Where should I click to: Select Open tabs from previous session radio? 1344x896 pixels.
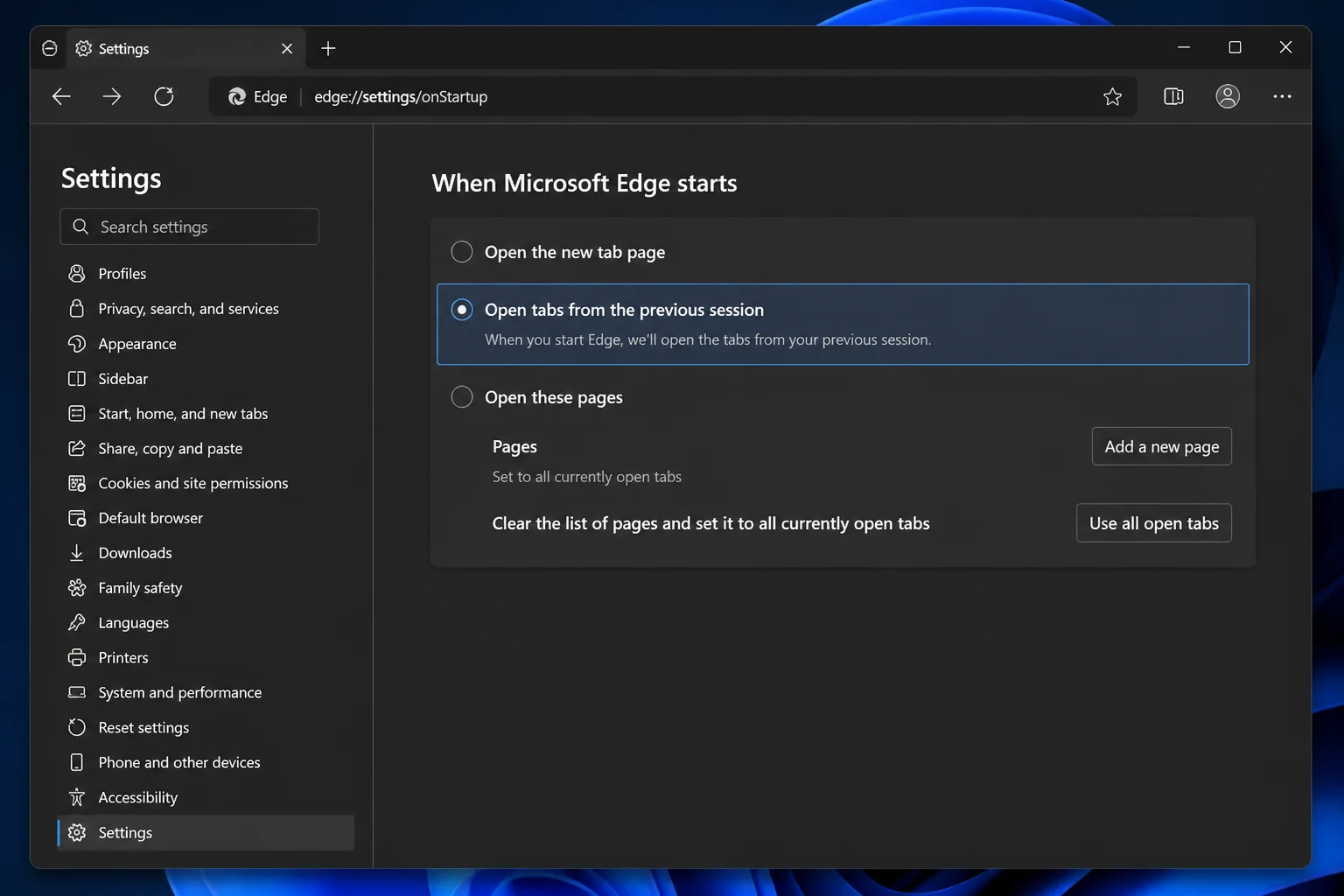462,310
